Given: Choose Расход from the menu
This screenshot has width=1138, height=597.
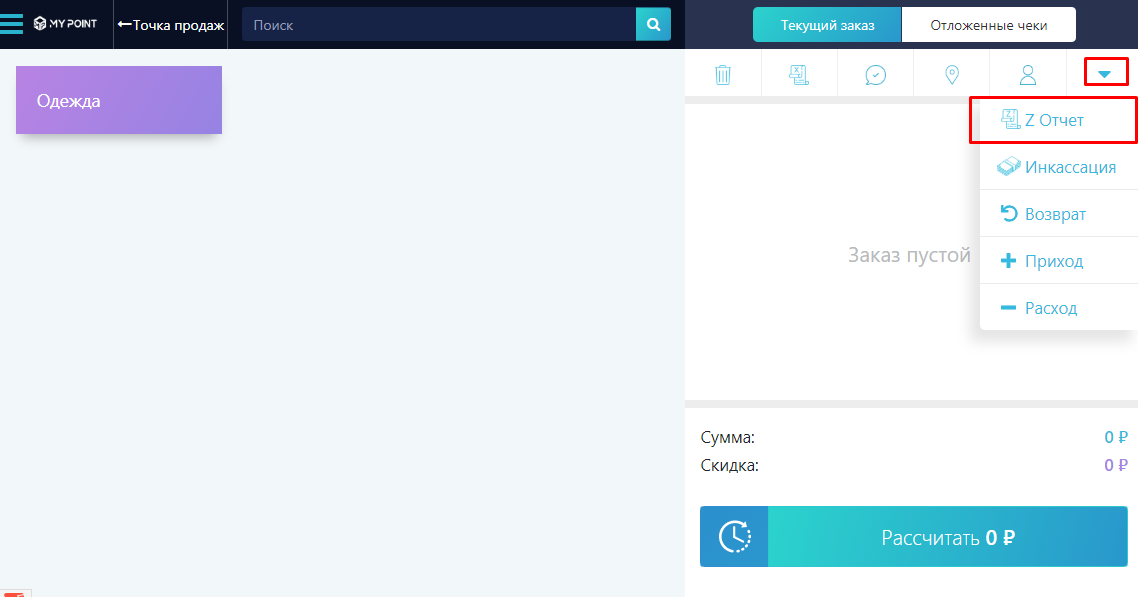Looking at the screenshot, I should coord(1059,308).
